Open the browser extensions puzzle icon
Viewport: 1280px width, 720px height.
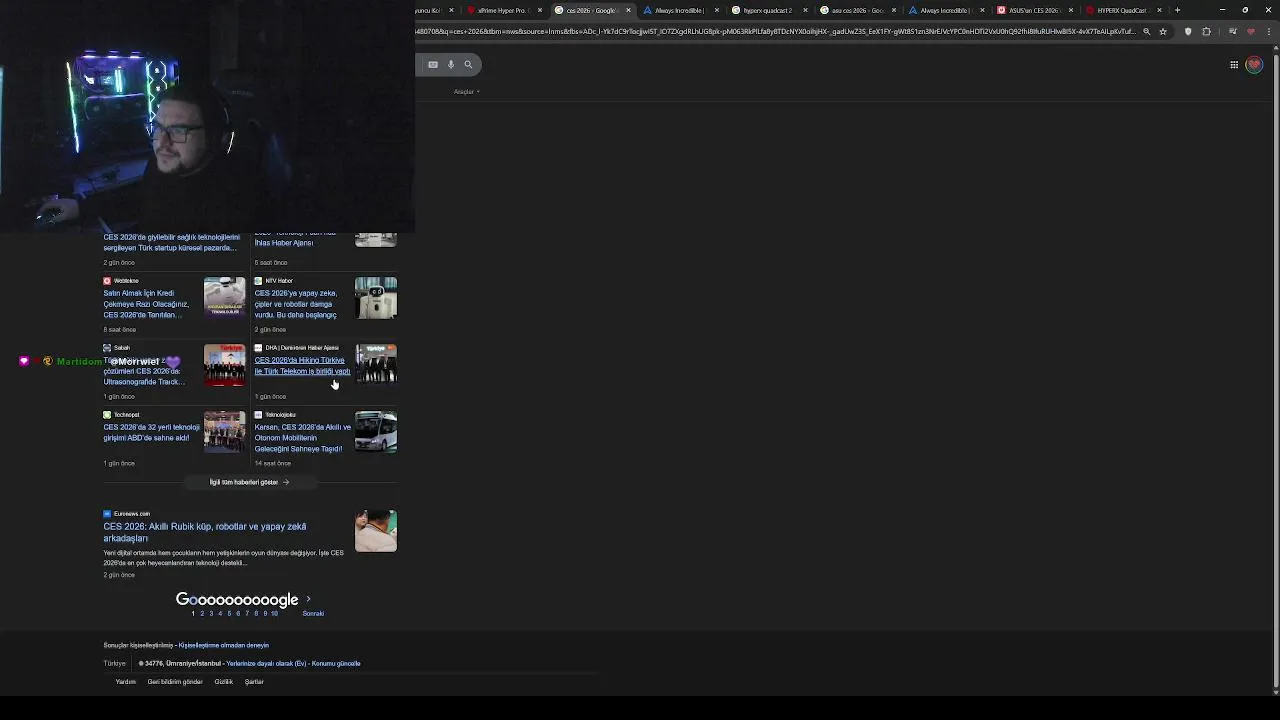1206,32
